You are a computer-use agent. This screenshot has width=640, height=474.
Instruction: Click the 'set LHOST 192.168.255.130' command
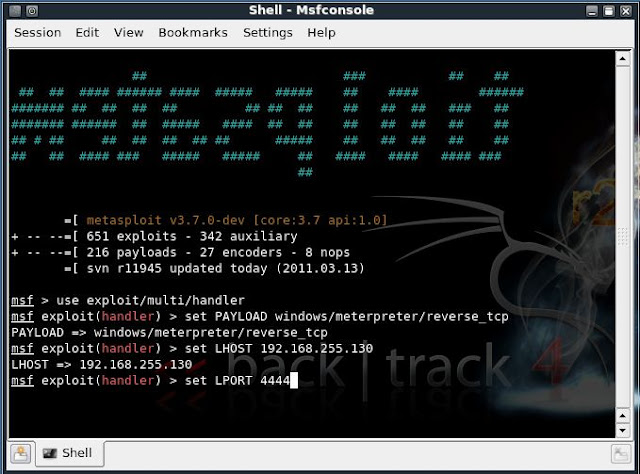pyautogui.click(x=192, y=348)
